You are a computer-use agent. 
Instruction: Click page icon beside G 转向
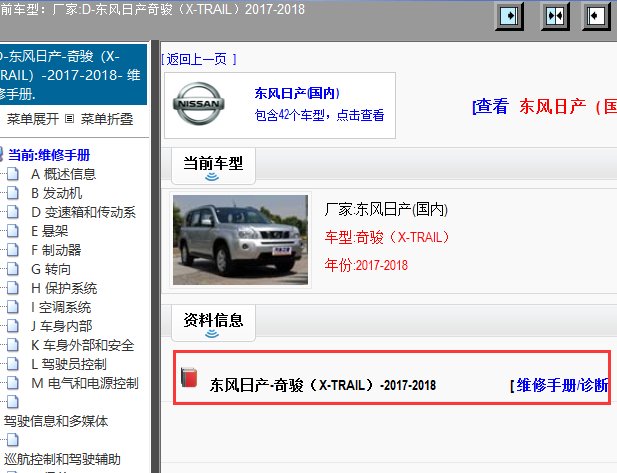coord(13,269)
